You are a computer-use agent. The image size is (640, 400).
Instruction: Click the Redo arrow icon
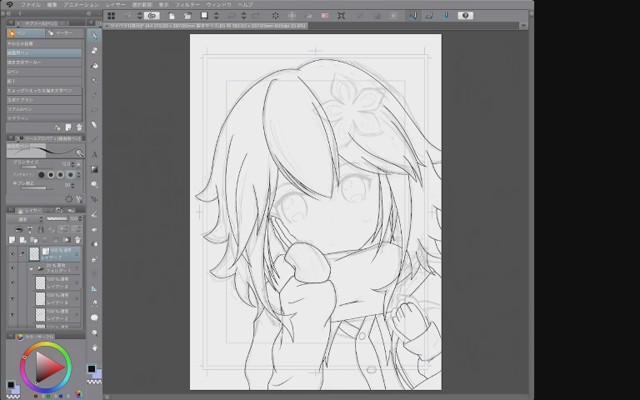[x=256, y=16]
